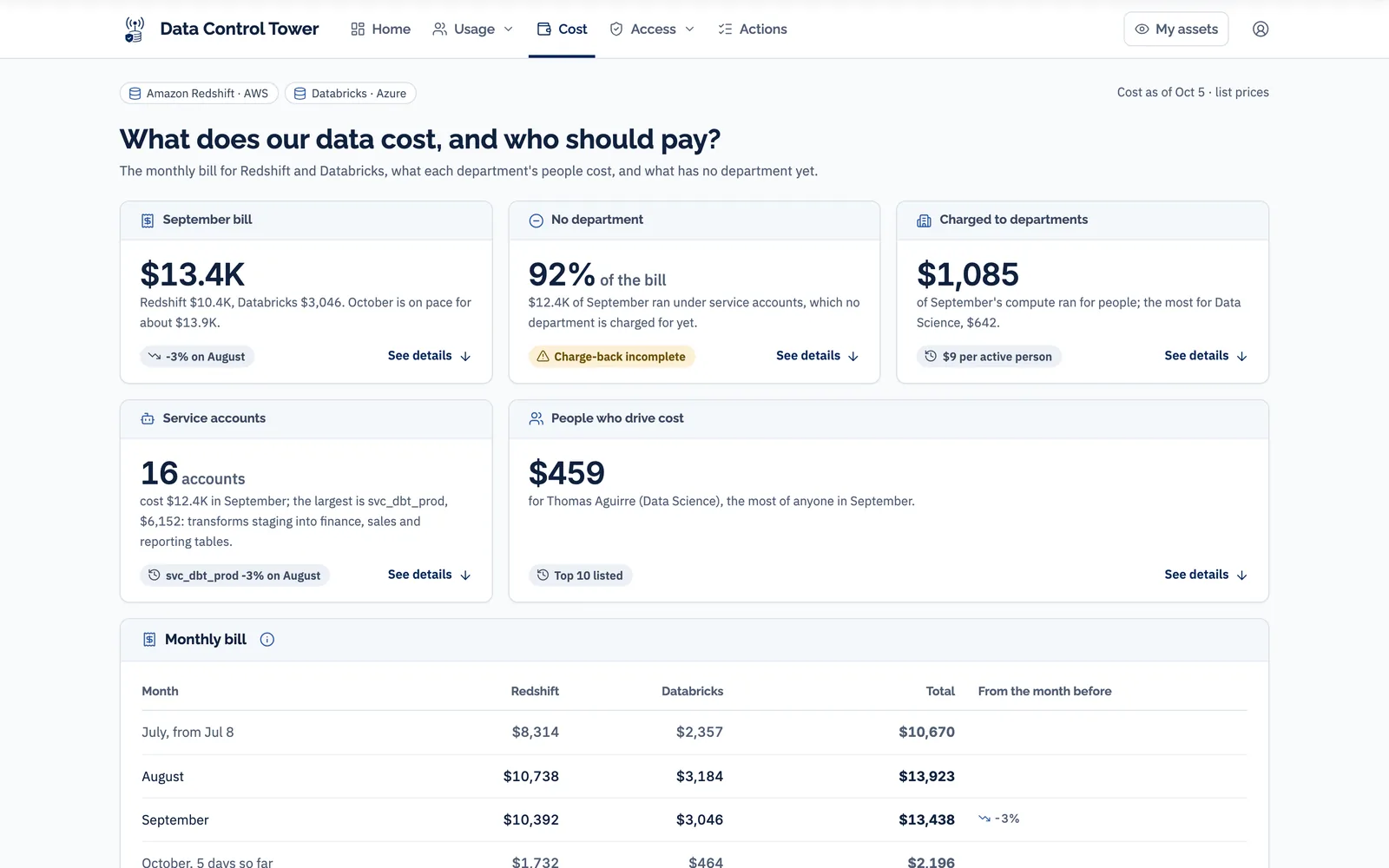The width and height of the screenshot is (1389, 868).
Task: Click the database icon in Amazon Redshift chip
Action: (135, 94)
